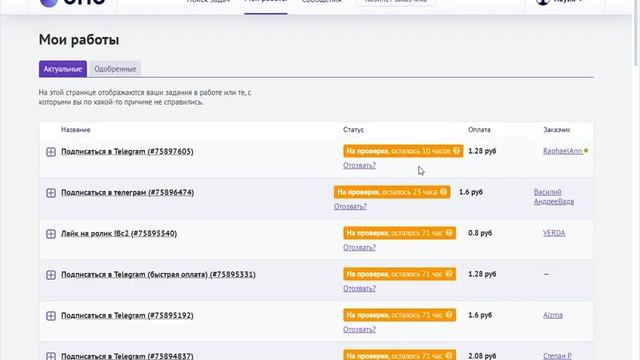Expand row for task #75895192
The image size is (640, 360).
[51, 316]
